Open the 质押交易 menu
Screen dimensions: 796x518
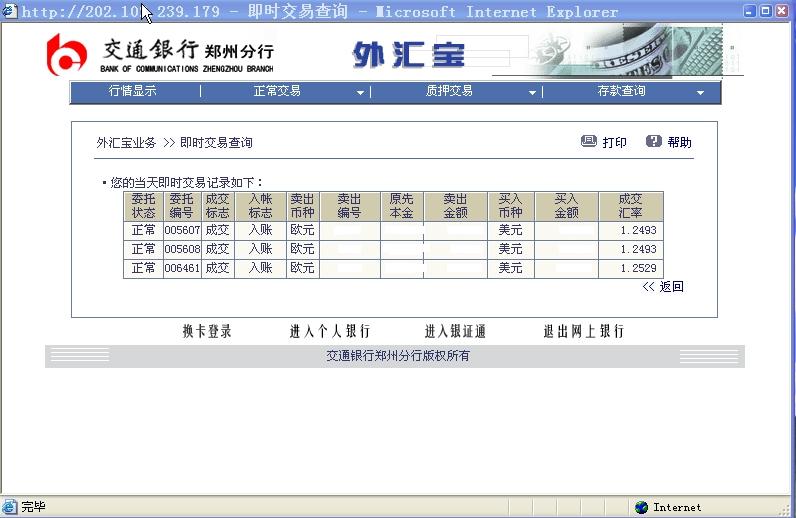click(x=449, y=91)
